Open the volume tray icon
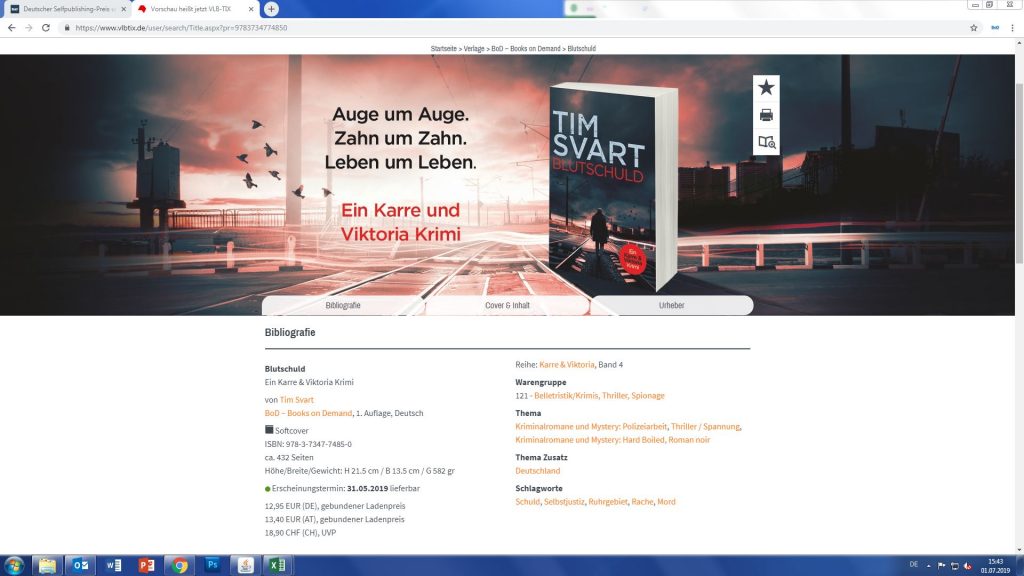 click(967, 566)
